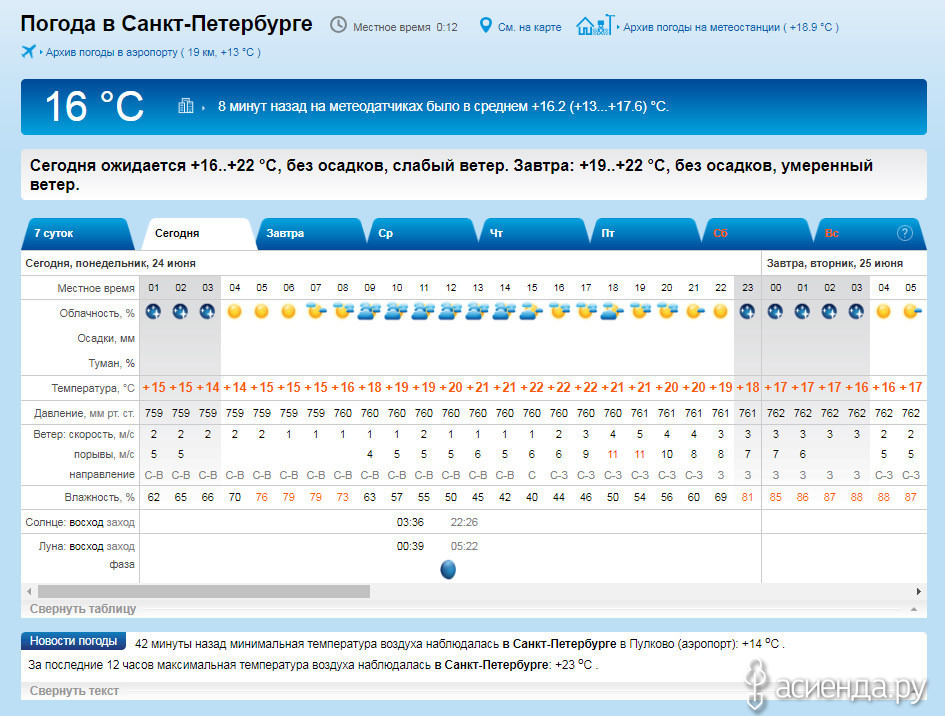
Task: Click the cloudy icon at hour 10 today
Action: pyautogui.click(x=397, y=312)
